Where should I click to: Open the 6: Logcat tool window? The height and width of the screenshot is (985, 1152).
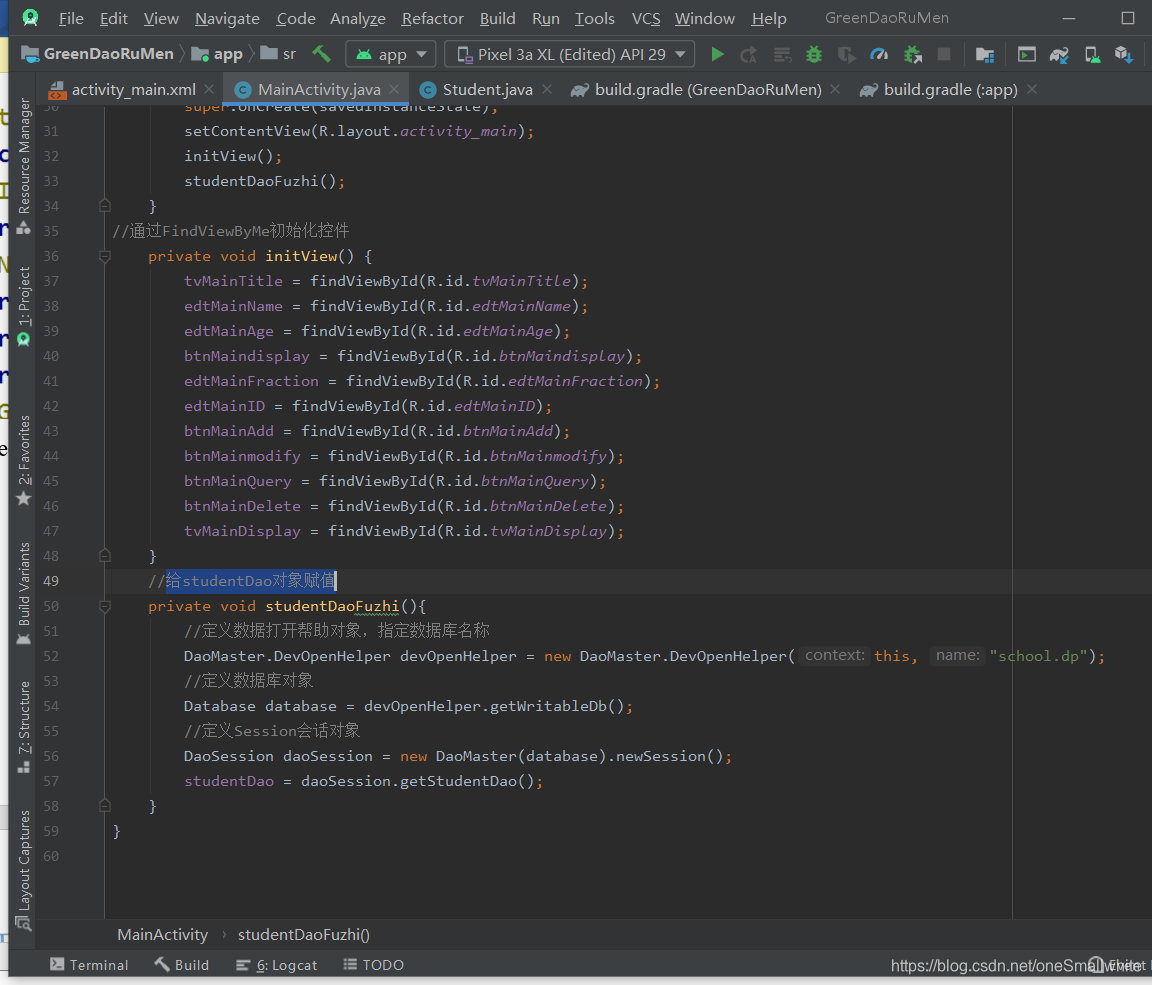pos(276,964)
